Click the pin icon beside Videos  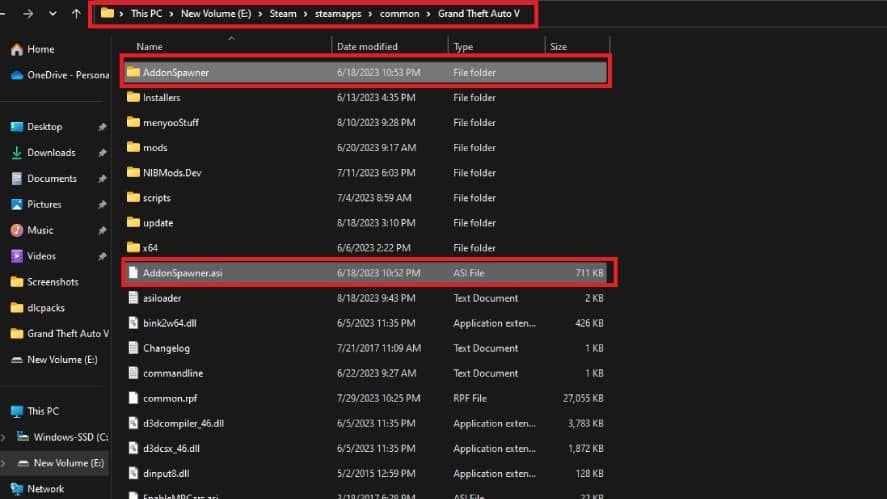click(102, 256)
